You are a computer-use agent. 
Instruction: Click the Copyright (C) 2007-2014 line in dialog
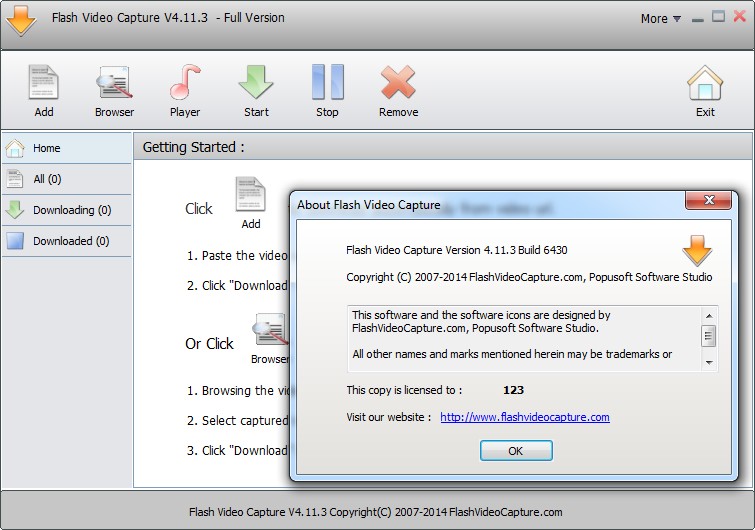(529, 277)
